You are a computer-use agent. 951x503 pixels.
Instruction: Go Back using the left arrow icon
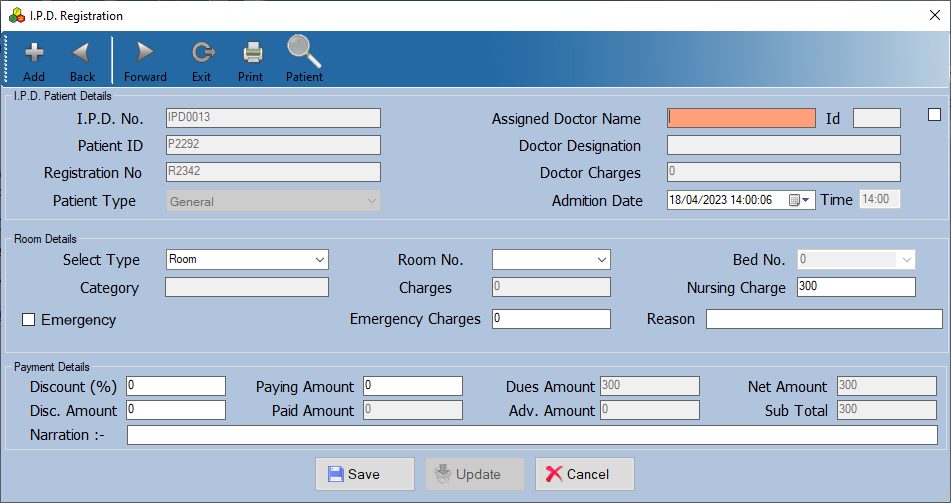[x=81, y=53]
